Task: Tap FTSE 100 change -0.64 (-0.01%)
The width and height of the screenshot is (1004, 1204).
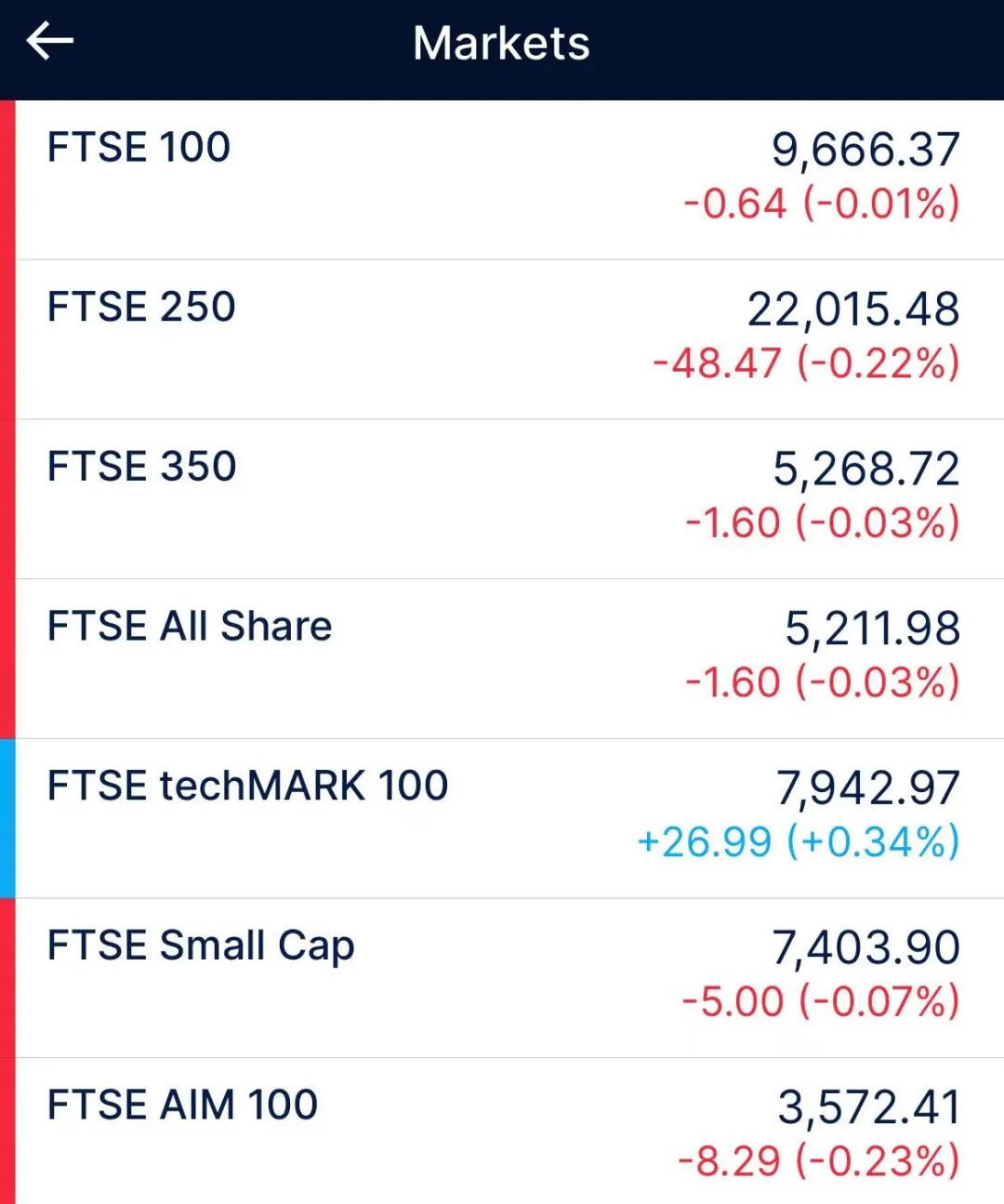Action: click(821, 204)
